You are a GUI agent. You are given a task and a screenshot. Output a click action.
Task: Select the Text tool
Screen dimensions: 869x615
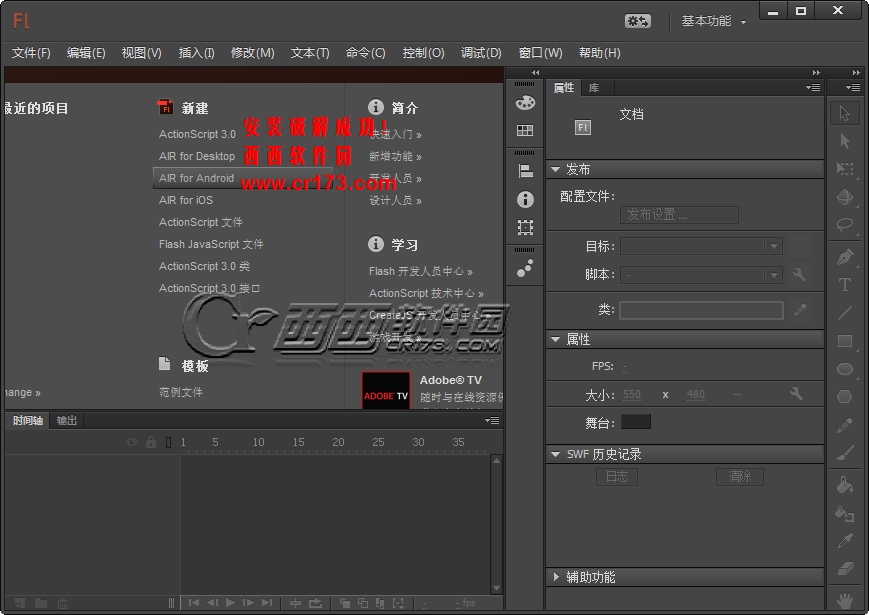point(845,285)
